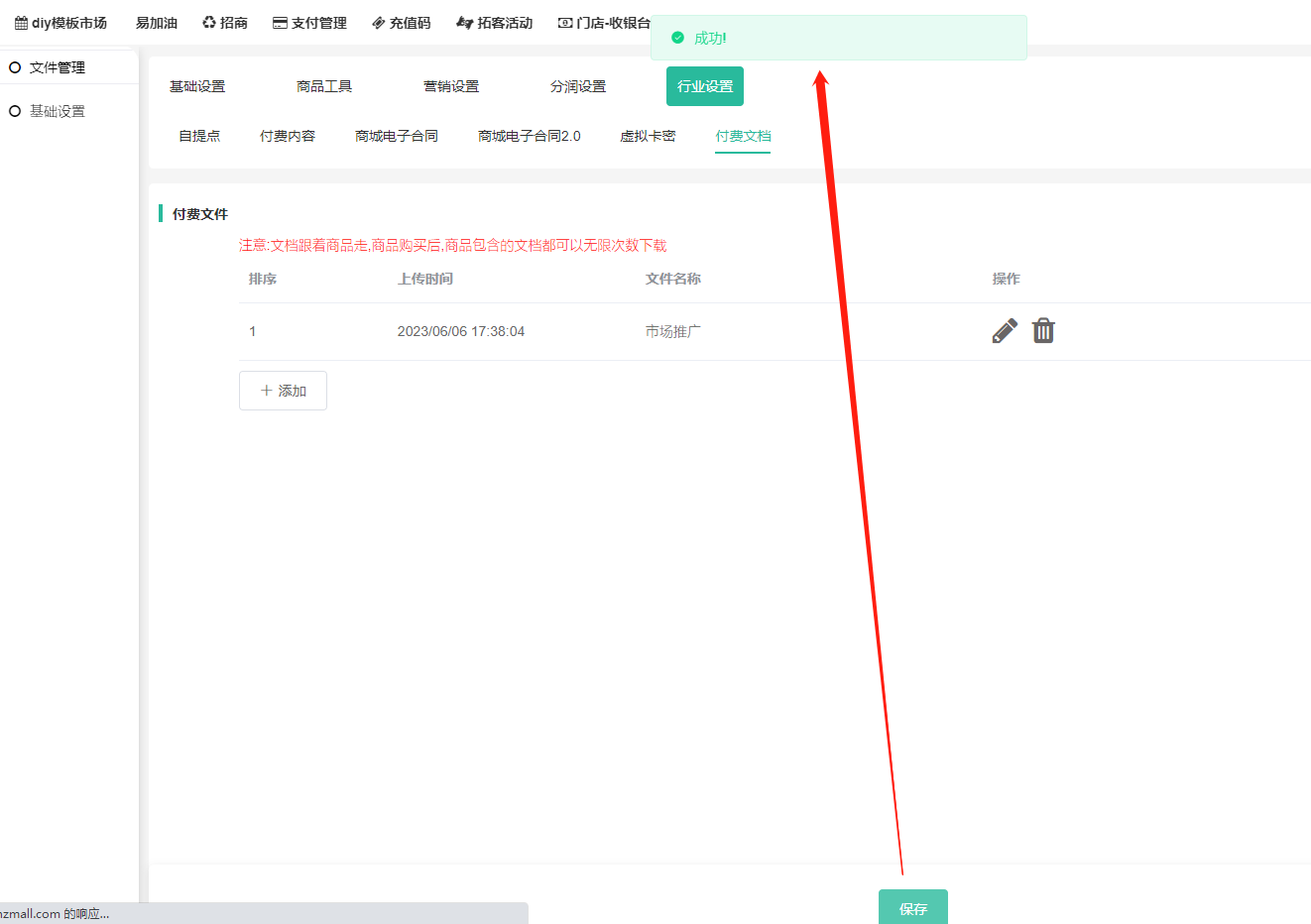Open 拓客活动 in the top bar
This screenshot has width=1311, height=924.
[495, 23]
